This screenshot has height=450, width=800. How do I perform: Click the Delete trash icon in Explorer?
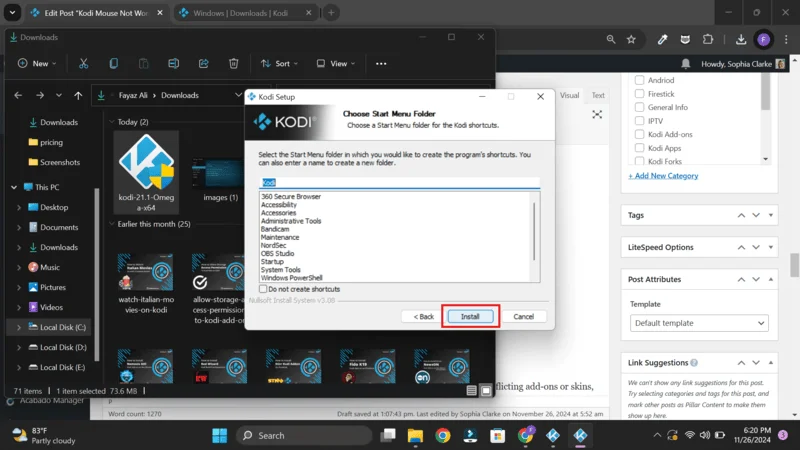coord(234,64)
